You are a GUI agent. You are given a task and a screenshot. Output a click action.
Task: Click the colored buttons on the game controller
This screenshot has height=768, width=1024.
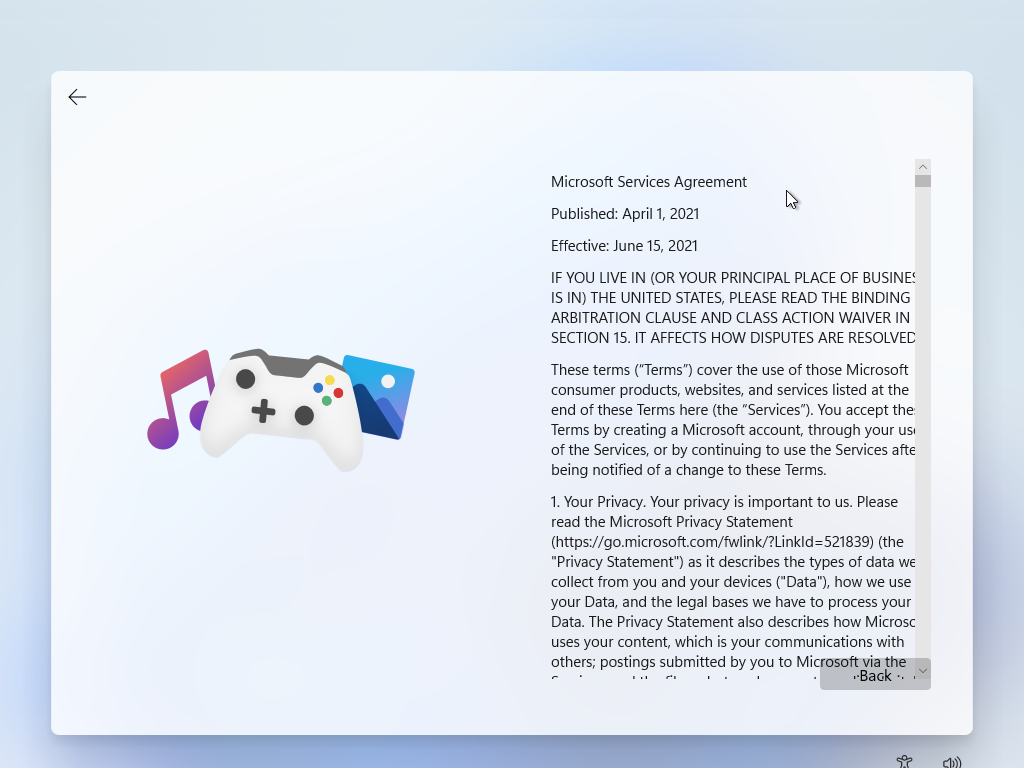tap(328, 390)
